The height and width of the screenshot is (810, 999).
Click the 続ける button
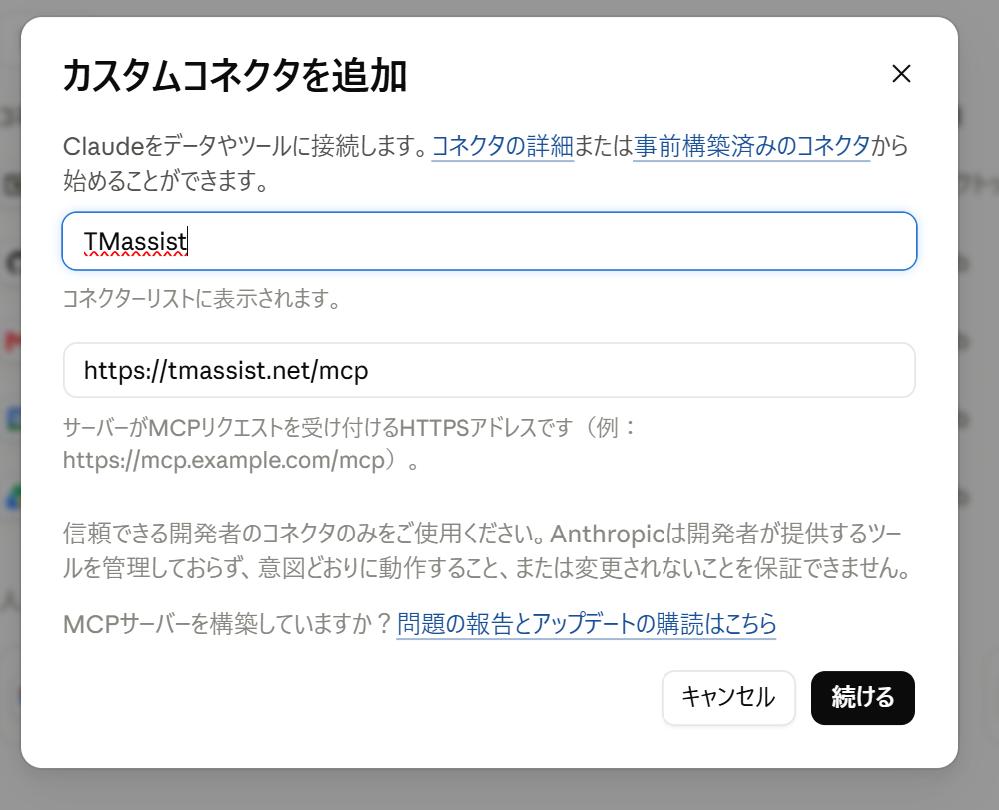point(863,697)
